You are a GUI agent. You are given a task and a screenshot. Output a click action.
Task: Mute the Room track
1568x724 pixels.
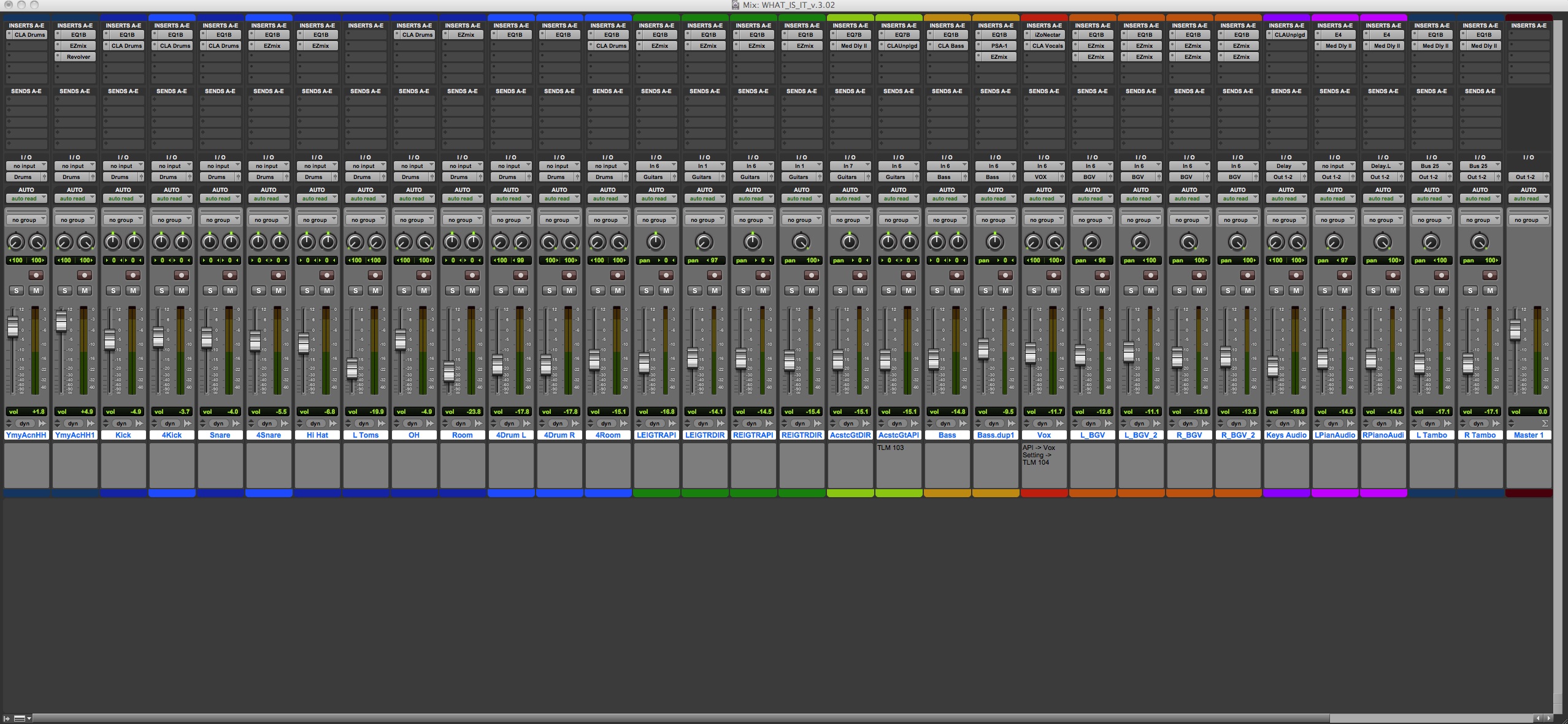click(x=472, y=291)
